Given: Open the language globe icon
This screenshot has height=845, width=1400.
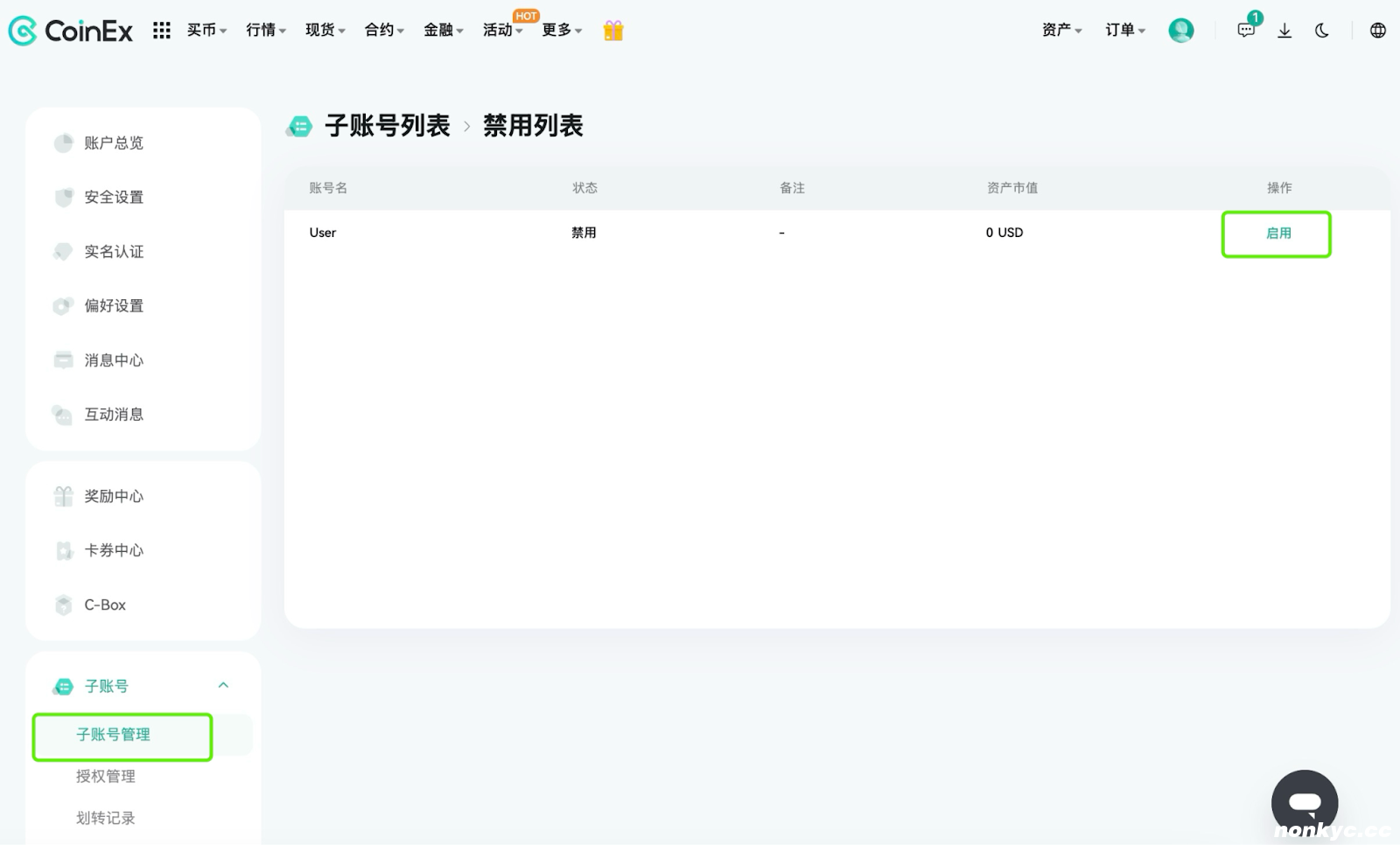Looking at the screenshot, I should 1378,31.
